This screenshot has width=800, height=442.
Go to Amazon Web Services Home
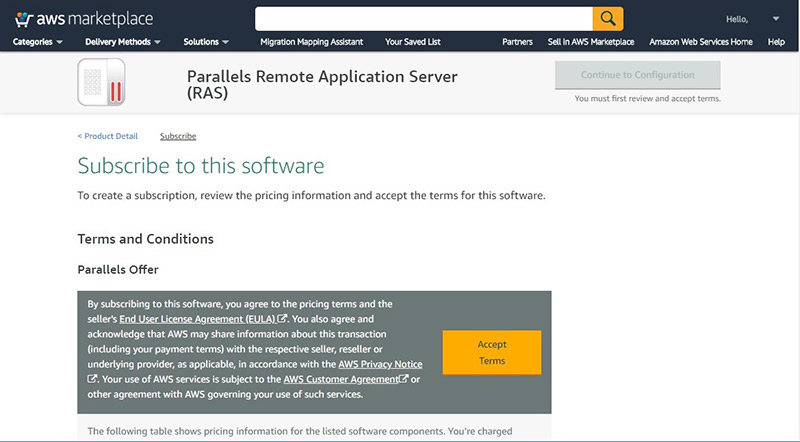point(701,42)
